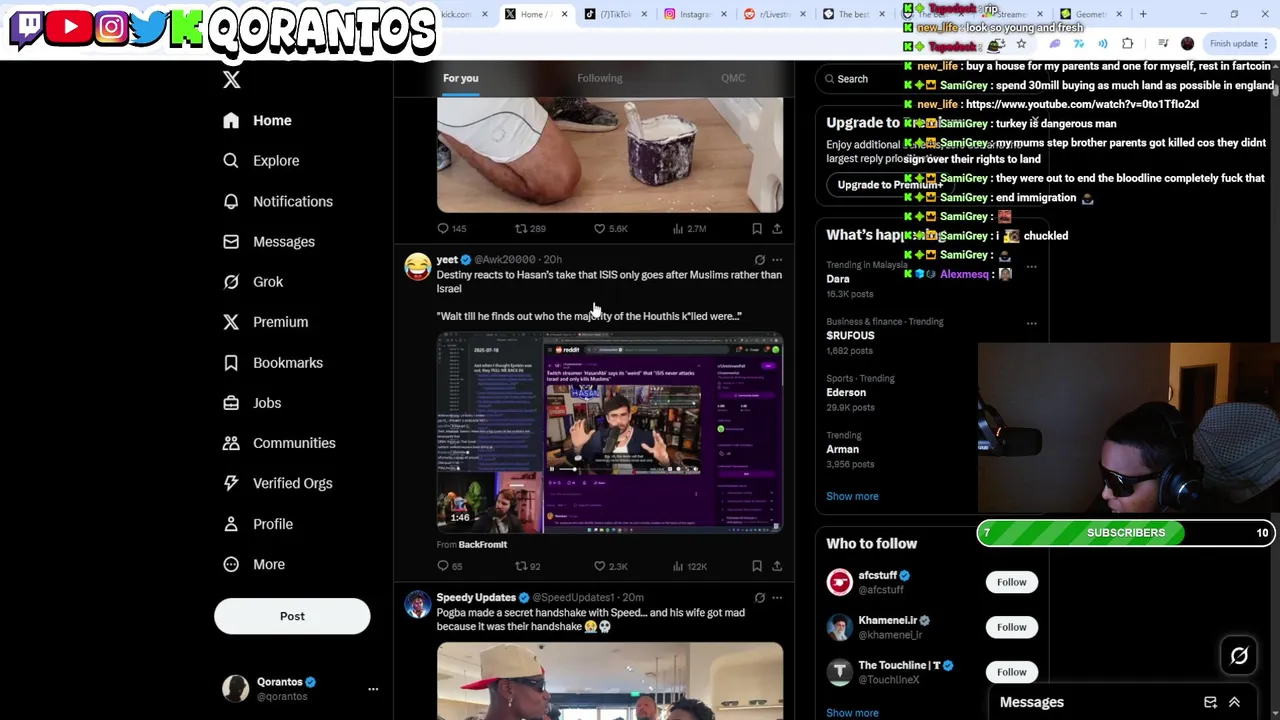This screenshot has height=720, width=1280.
Task: Open the Home page in sidebar
Action: [x=258, y=120]
